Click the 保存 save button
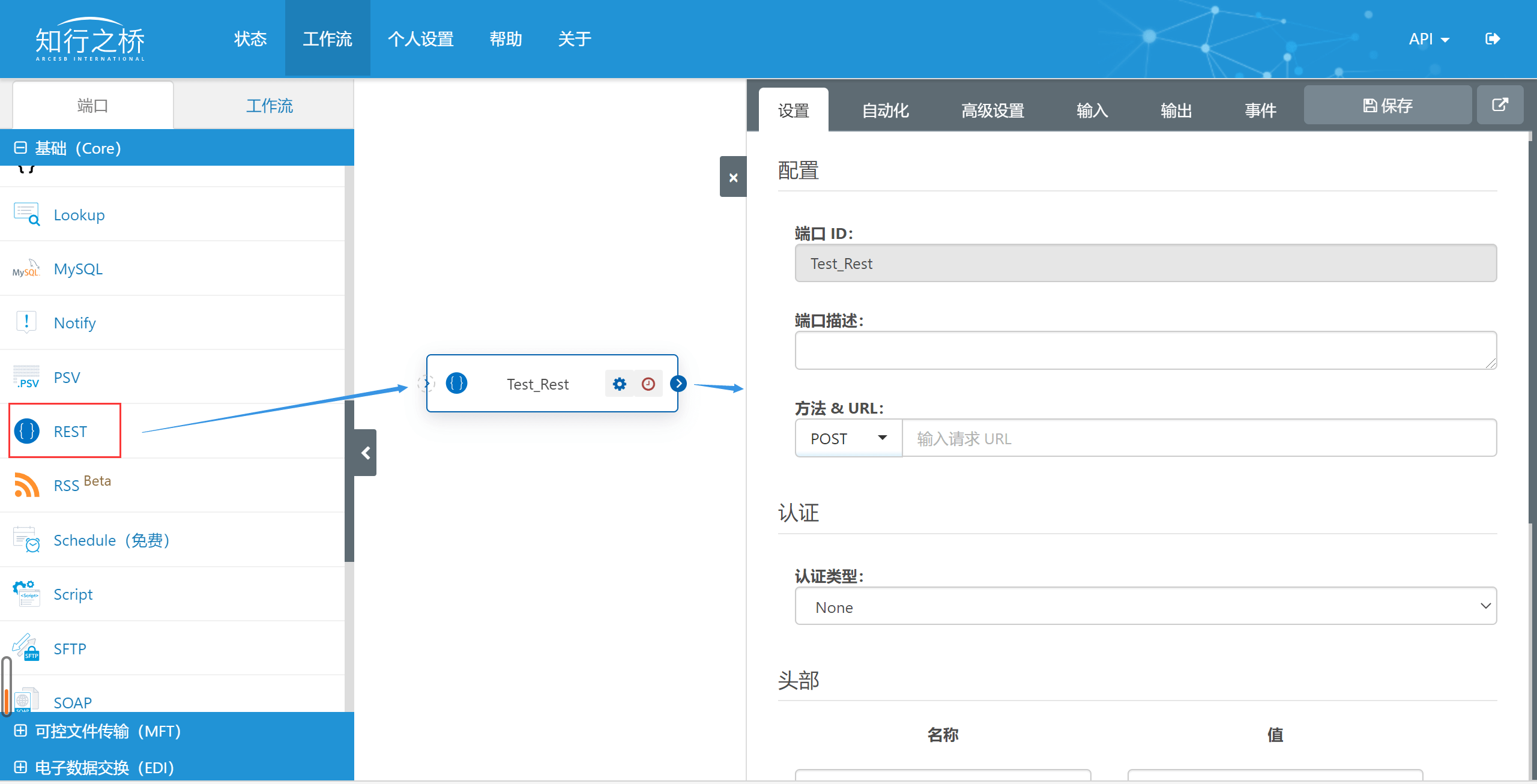The height and width of the screenshot is (784, 1537). click(1388, 105)
